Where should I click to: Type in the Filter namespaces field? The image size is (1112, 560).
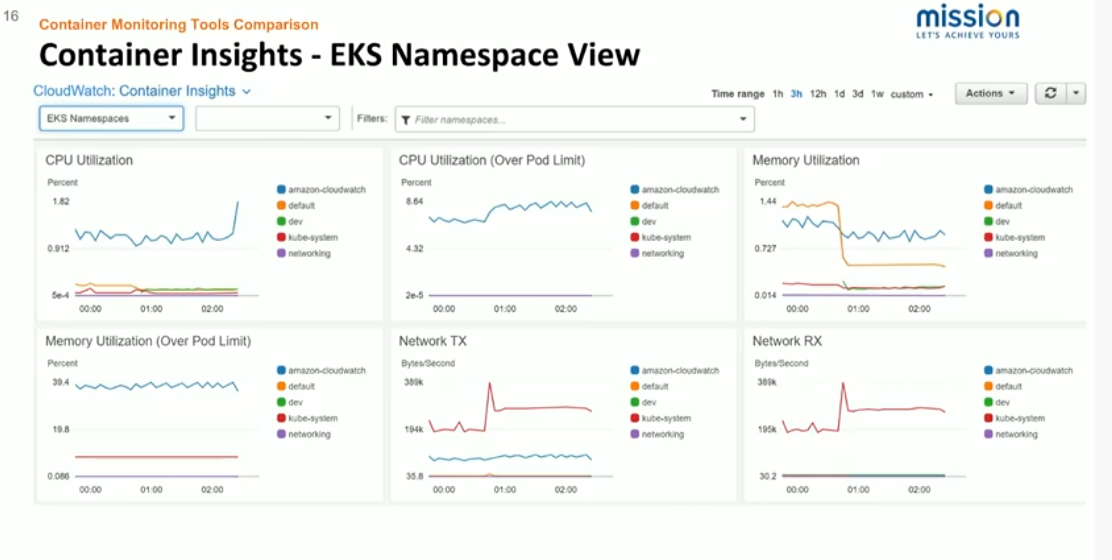575,120
